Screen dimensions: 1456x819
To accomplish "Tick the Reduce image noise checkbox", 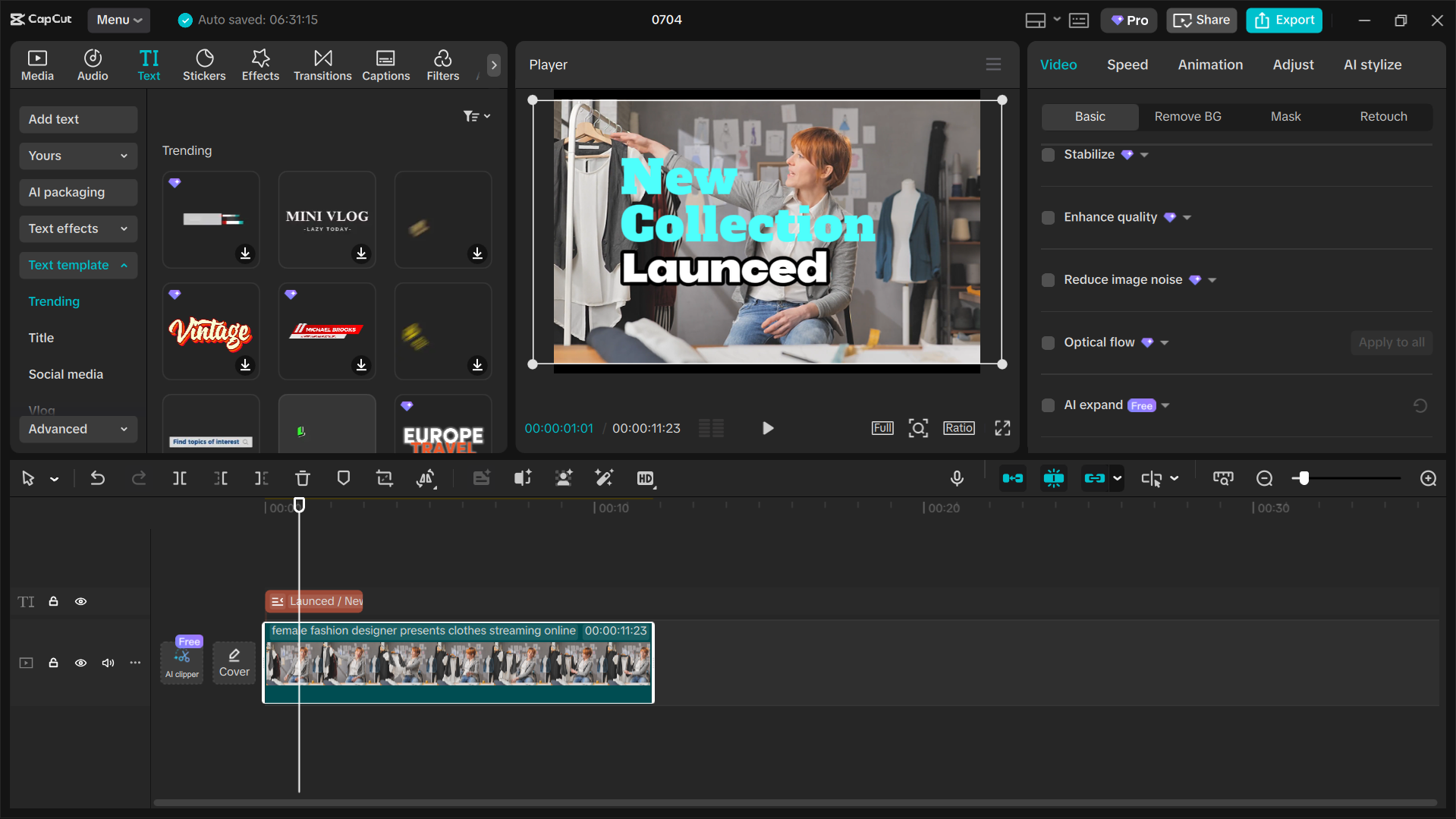I will [x=1048, y=280].
